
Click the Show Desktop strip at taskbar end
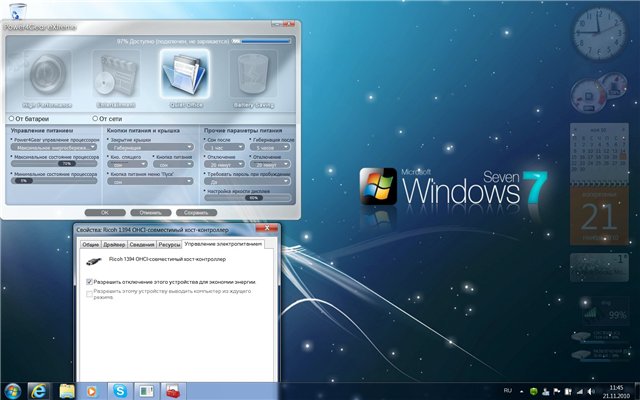pos(636,391)
